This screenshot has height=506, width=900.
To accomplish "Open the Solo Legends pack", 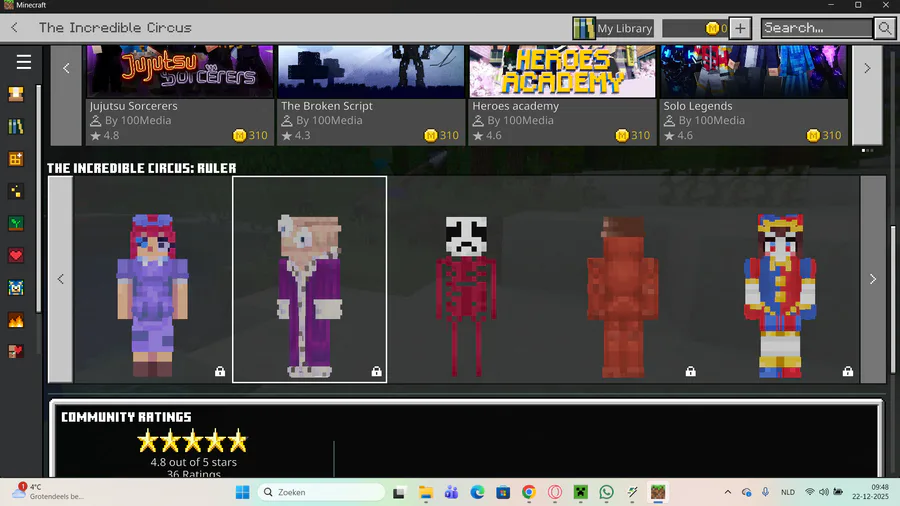I will pyautogui.click(x=753, y=95).
